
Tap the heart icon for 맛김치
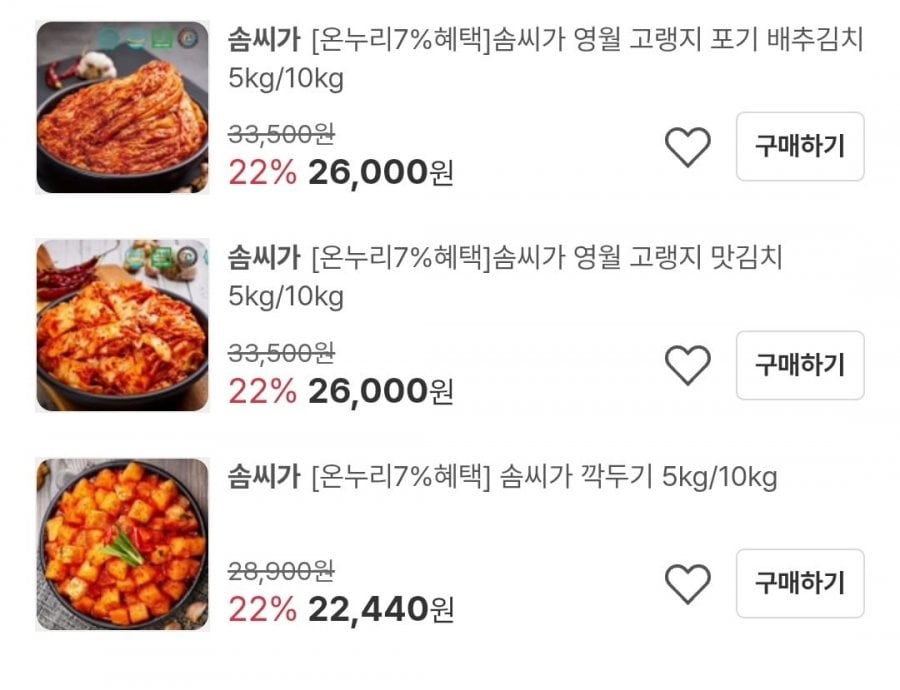click(x=687, y=365)
